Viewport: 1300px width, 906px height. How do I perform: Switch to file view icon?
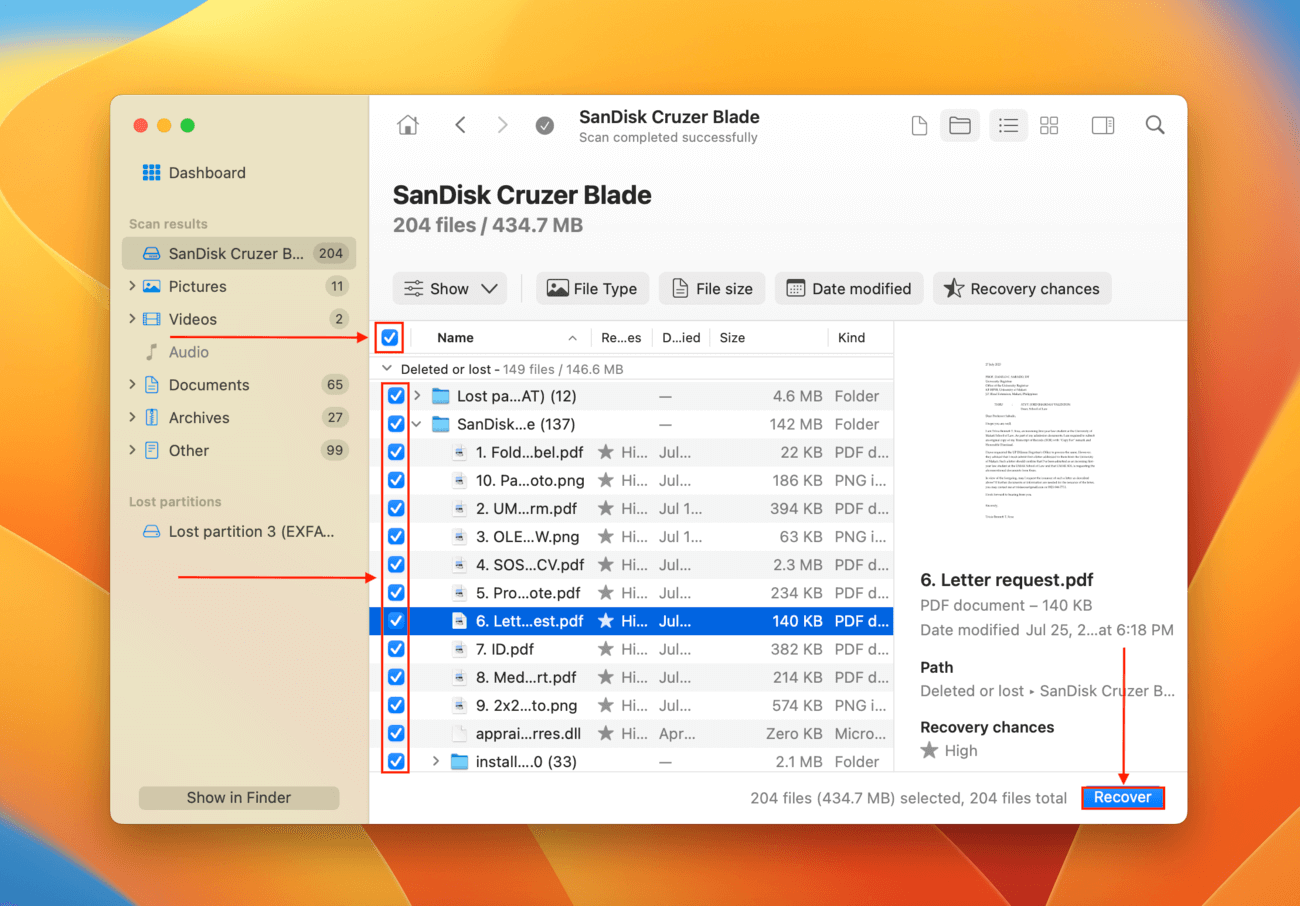(919, 125)
